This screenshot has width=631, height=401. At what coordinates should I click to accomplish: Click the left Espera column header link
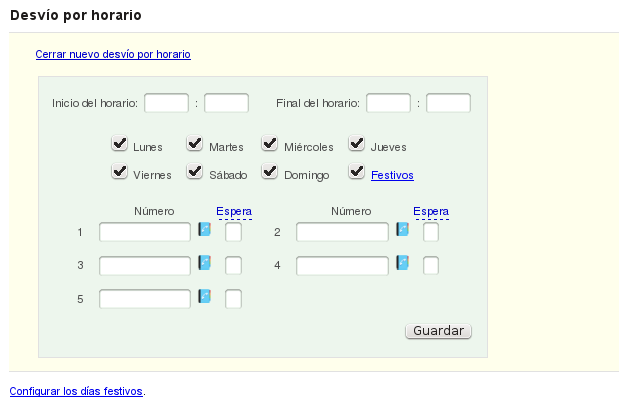pyautogui.click(x=234, y=211)
